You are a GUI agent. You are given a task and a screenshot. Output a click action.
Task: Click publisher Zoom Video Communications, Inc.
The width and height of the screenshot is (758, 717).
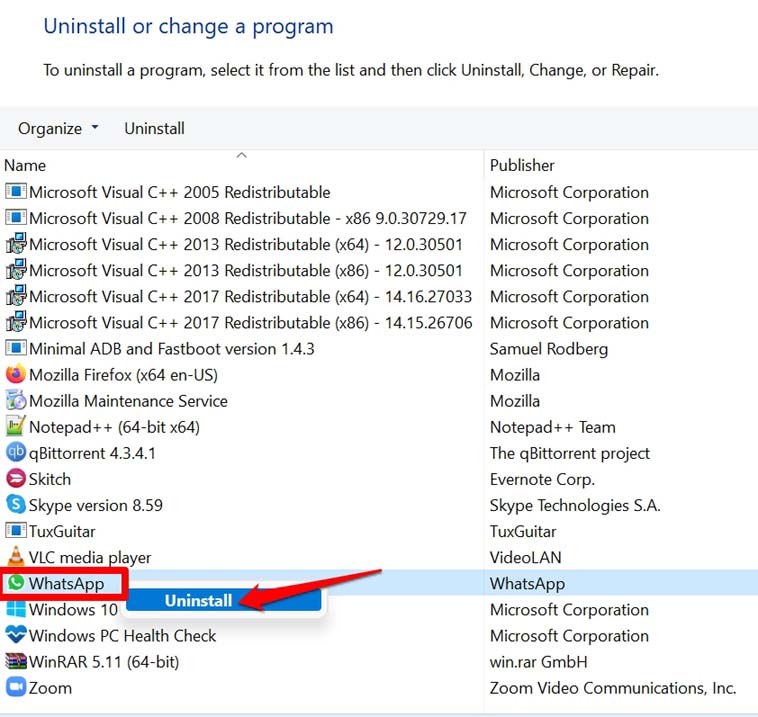[612, 688]
